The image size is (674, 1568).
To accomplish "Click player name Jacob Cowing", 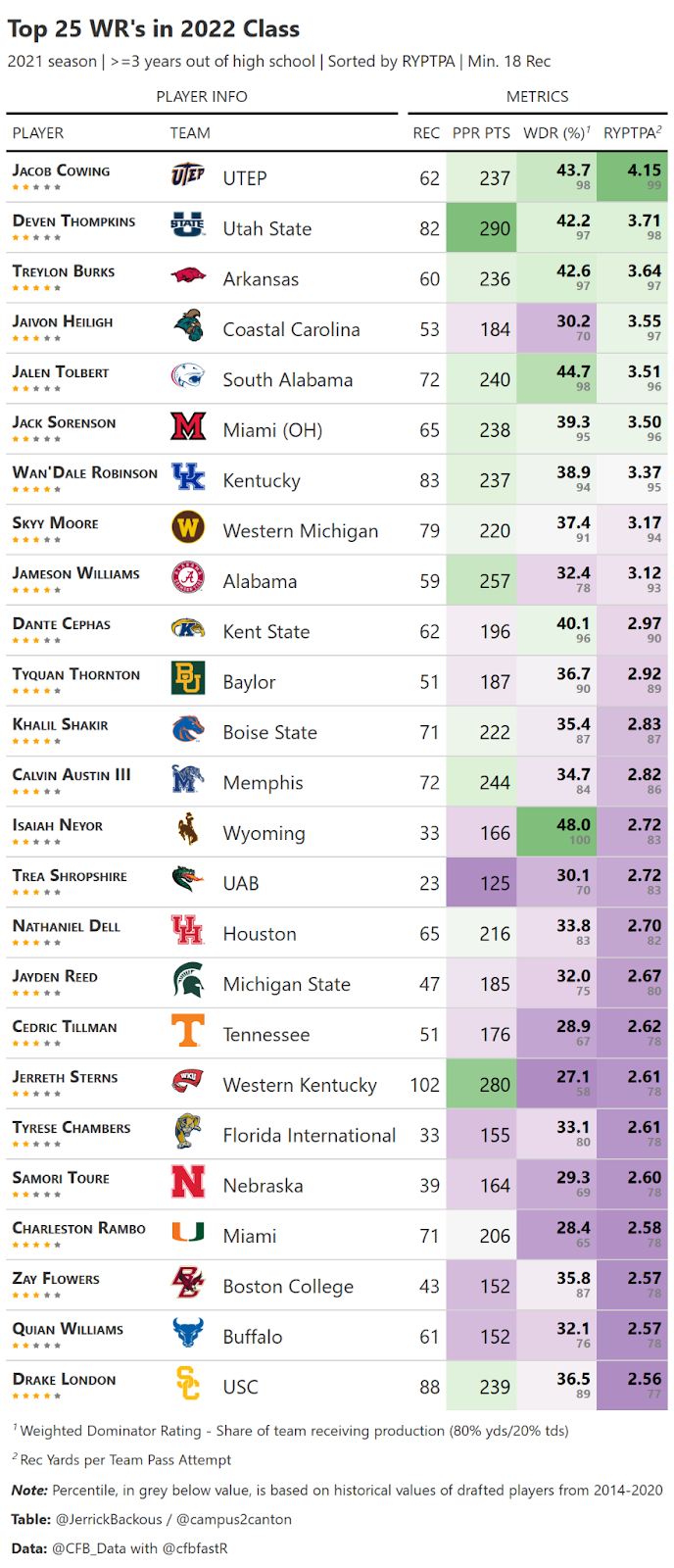I will tap(61, 171).
